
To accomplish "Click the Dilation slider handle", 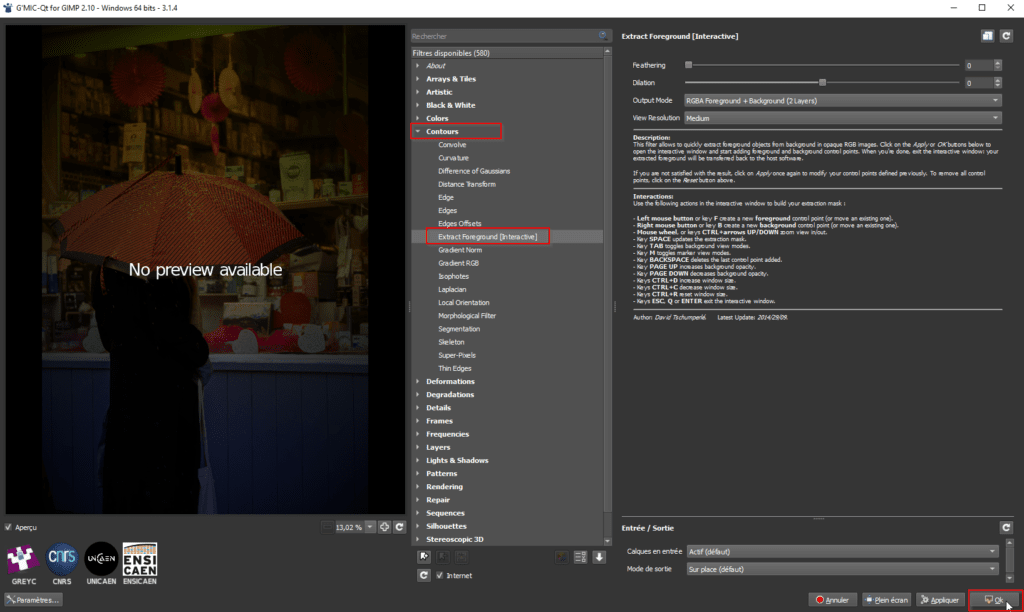I will tap(822, 83).
